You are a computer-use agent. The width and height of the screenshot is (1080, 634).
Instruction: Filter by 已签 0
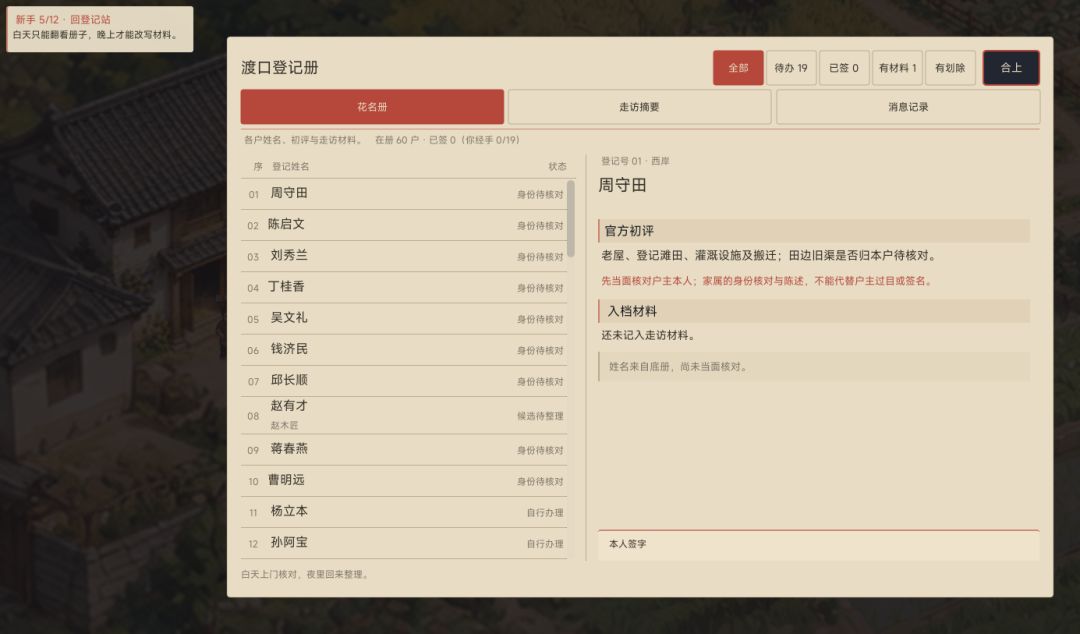pos(844,68)
